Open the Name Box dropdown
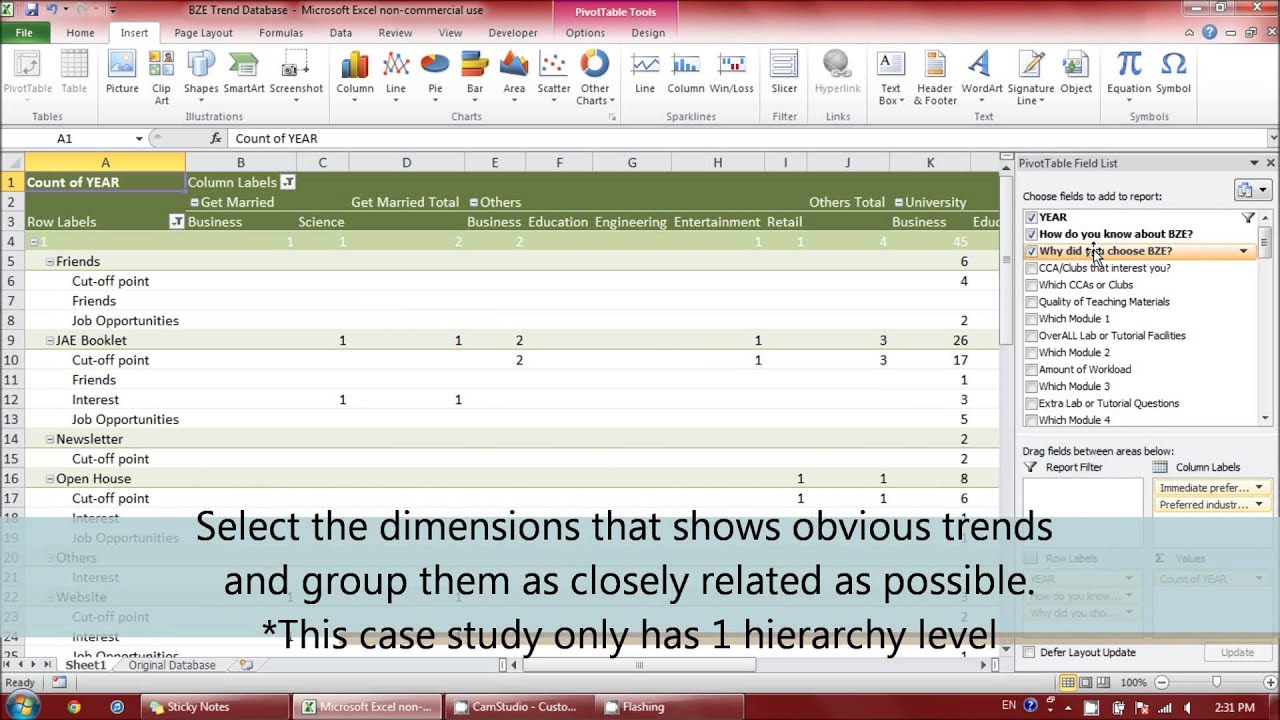The height and width of the screenshot is (720, 1280). point(139,139)
